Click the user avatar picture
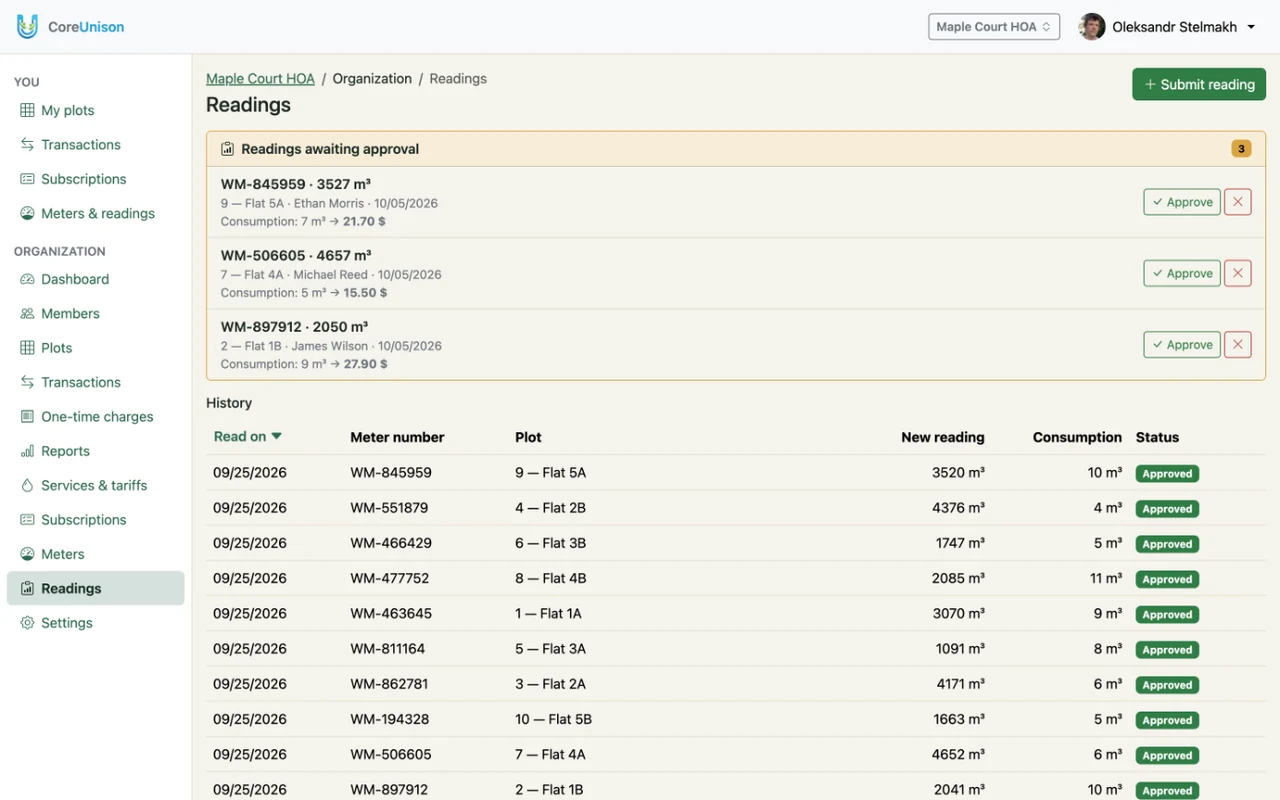Image resolution: width=1280 pixels, height=800 pixels. [x=1092, y=27]
